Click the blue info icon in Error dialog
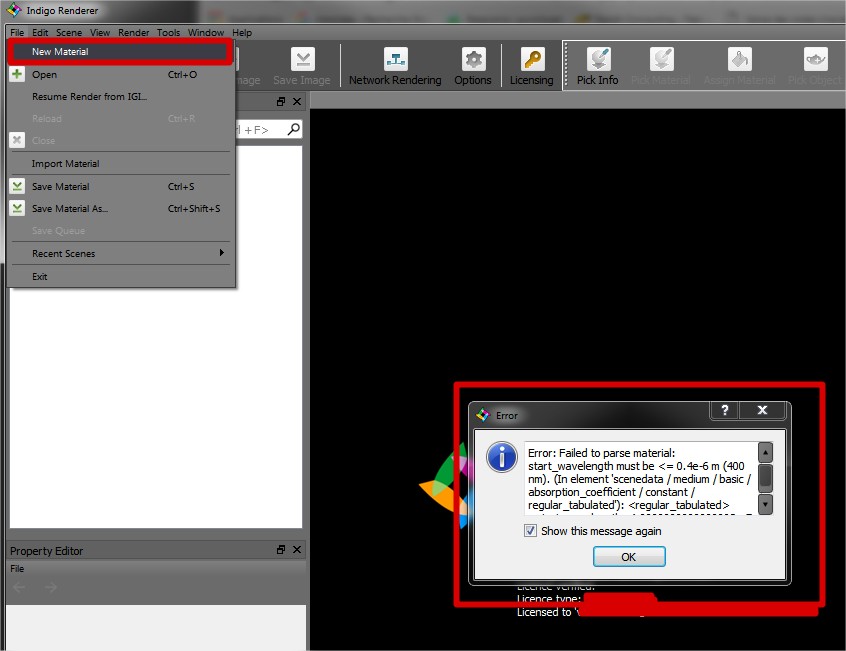846x651 pixels. [502, 457]
